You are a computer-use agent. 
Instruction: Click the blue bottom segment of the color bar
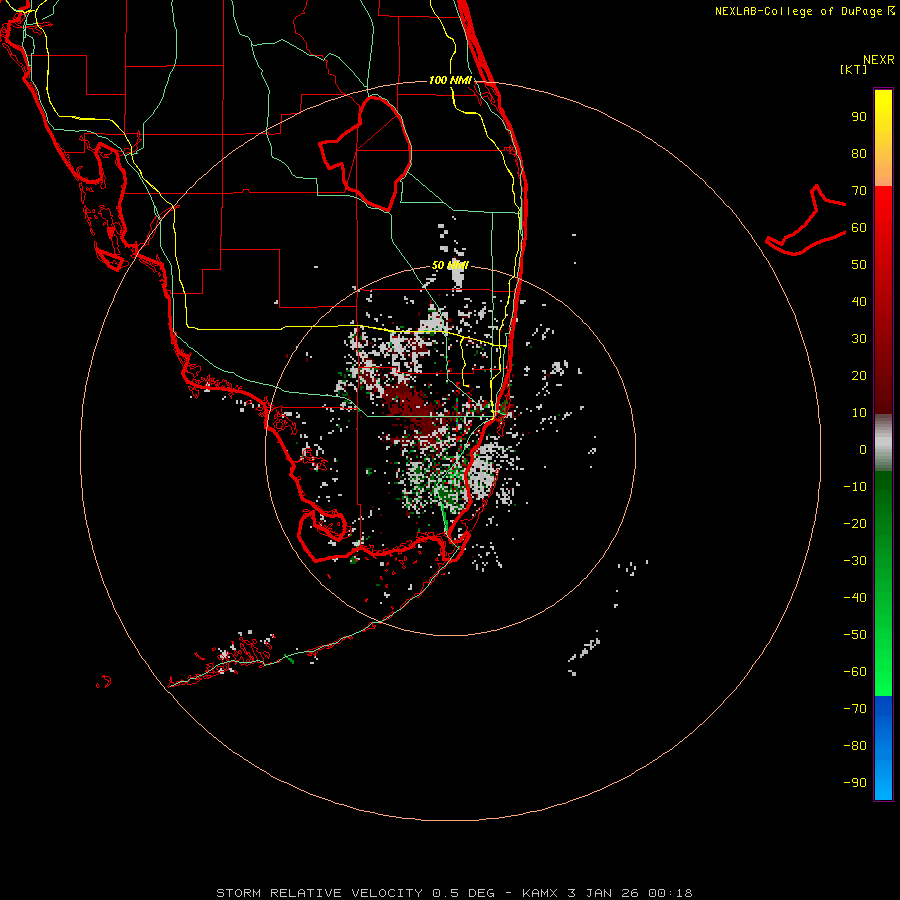click(883, 748)
